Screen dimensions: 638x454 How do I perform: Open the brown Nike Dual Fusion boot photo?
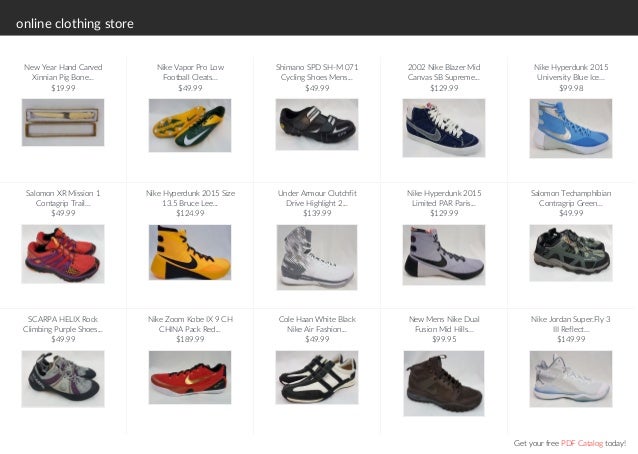[444, 383]
